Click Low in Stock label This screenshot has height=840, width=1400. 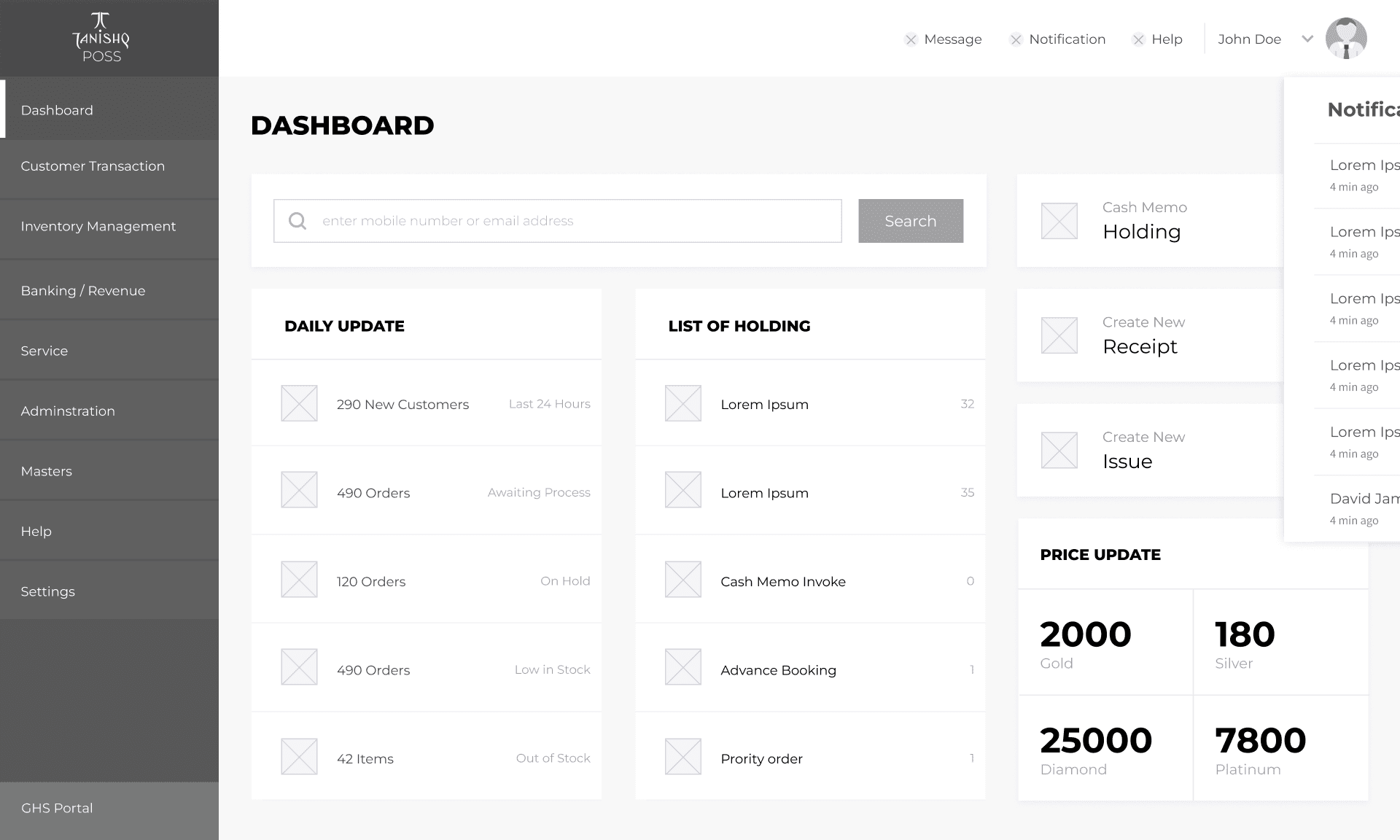click(x=553, y=669)
